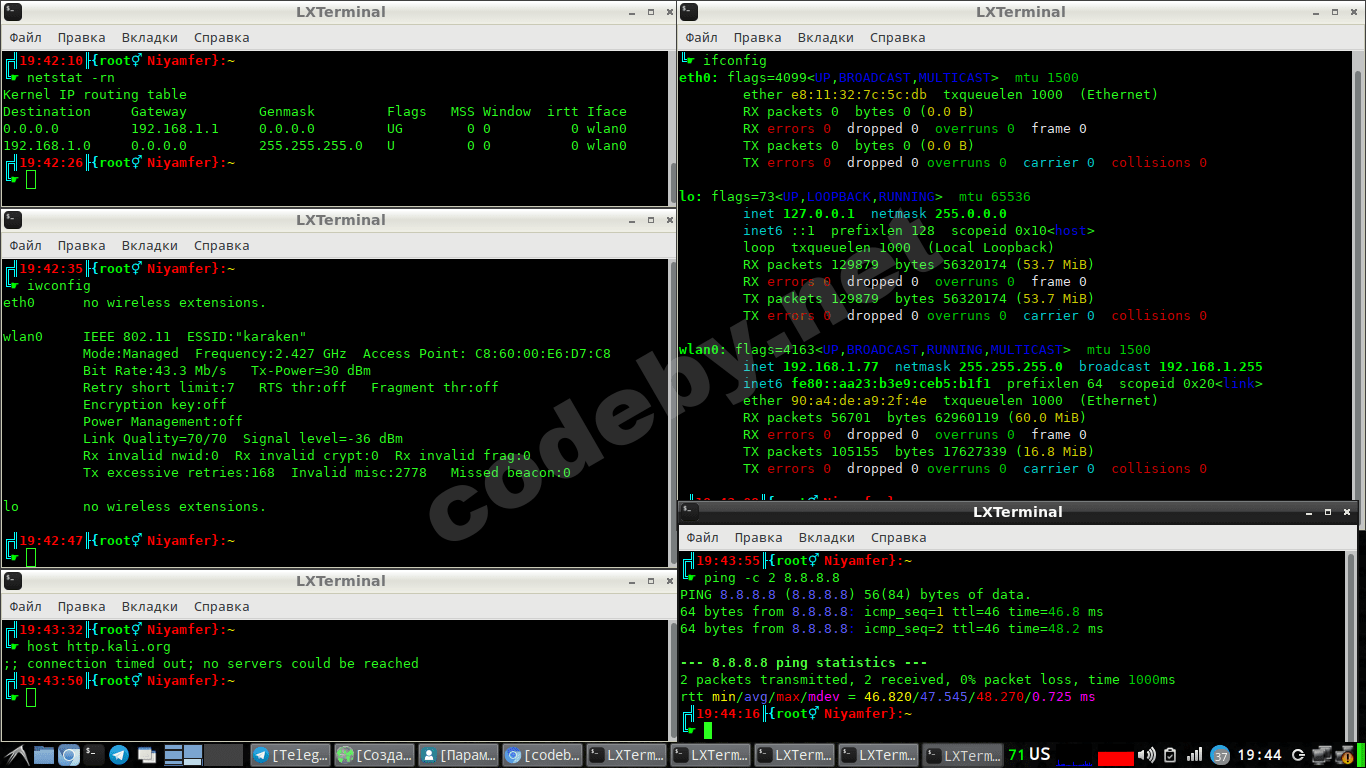Open a new terminal from the taskbar launcher

tap(93, 755)
